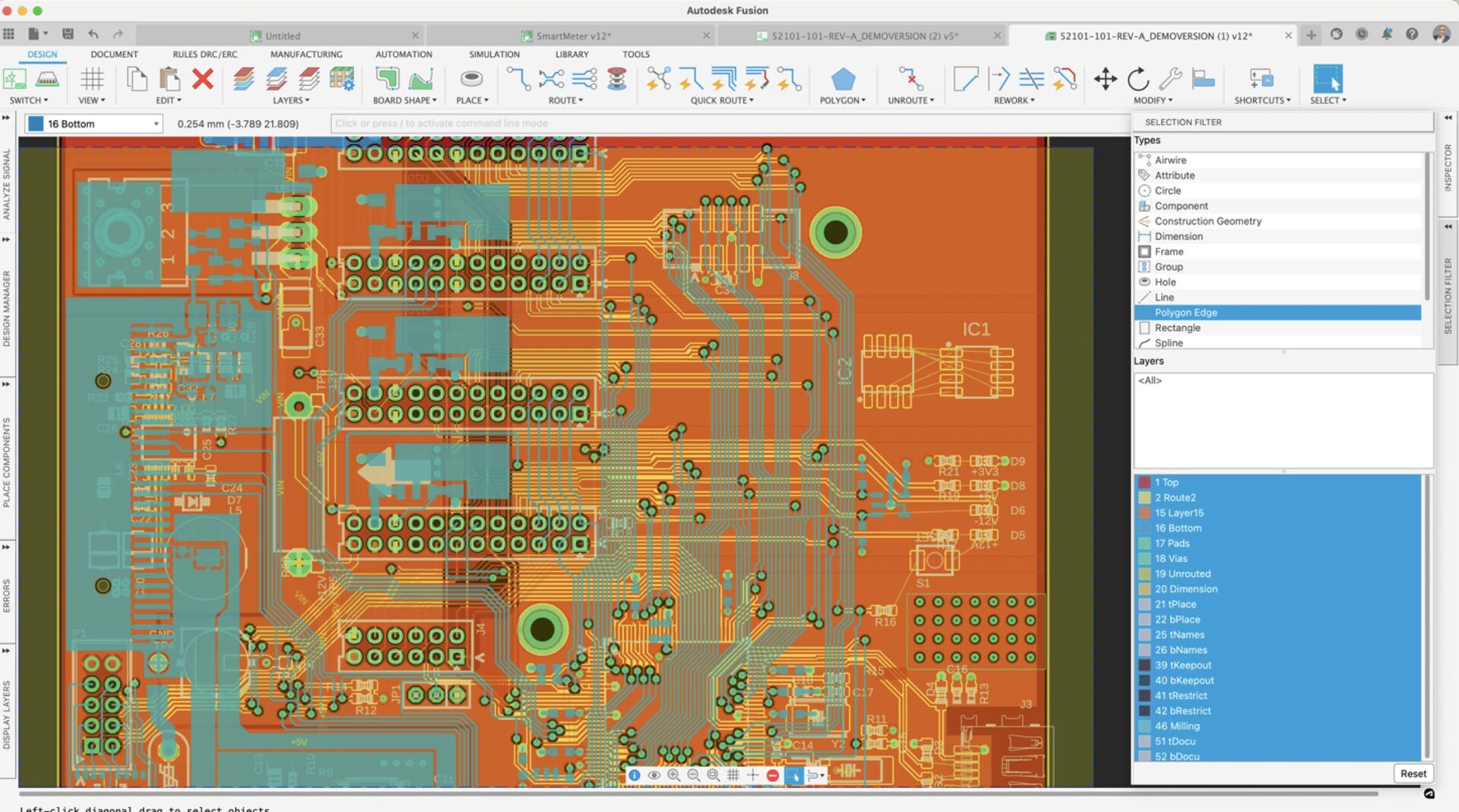Viewport: 1459px width, 812px height.
Task: Select the Polygon pour tool
Action: 843,79
